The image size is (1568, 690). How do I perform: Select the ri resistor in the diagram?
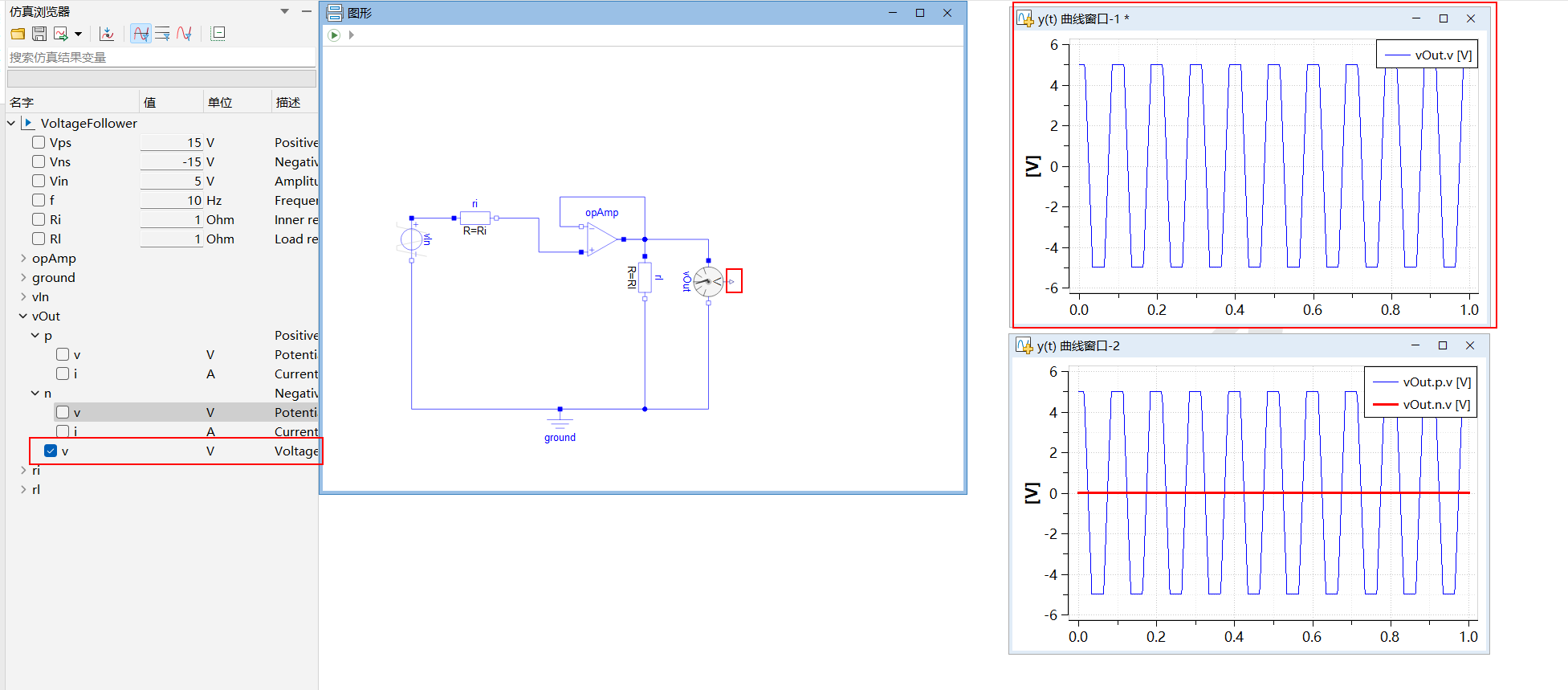(x=475, y=218)
